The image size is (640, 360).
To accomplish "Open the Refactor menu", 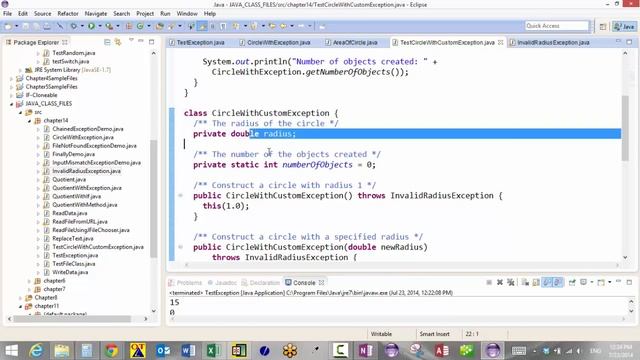I will tap(68, 13).
